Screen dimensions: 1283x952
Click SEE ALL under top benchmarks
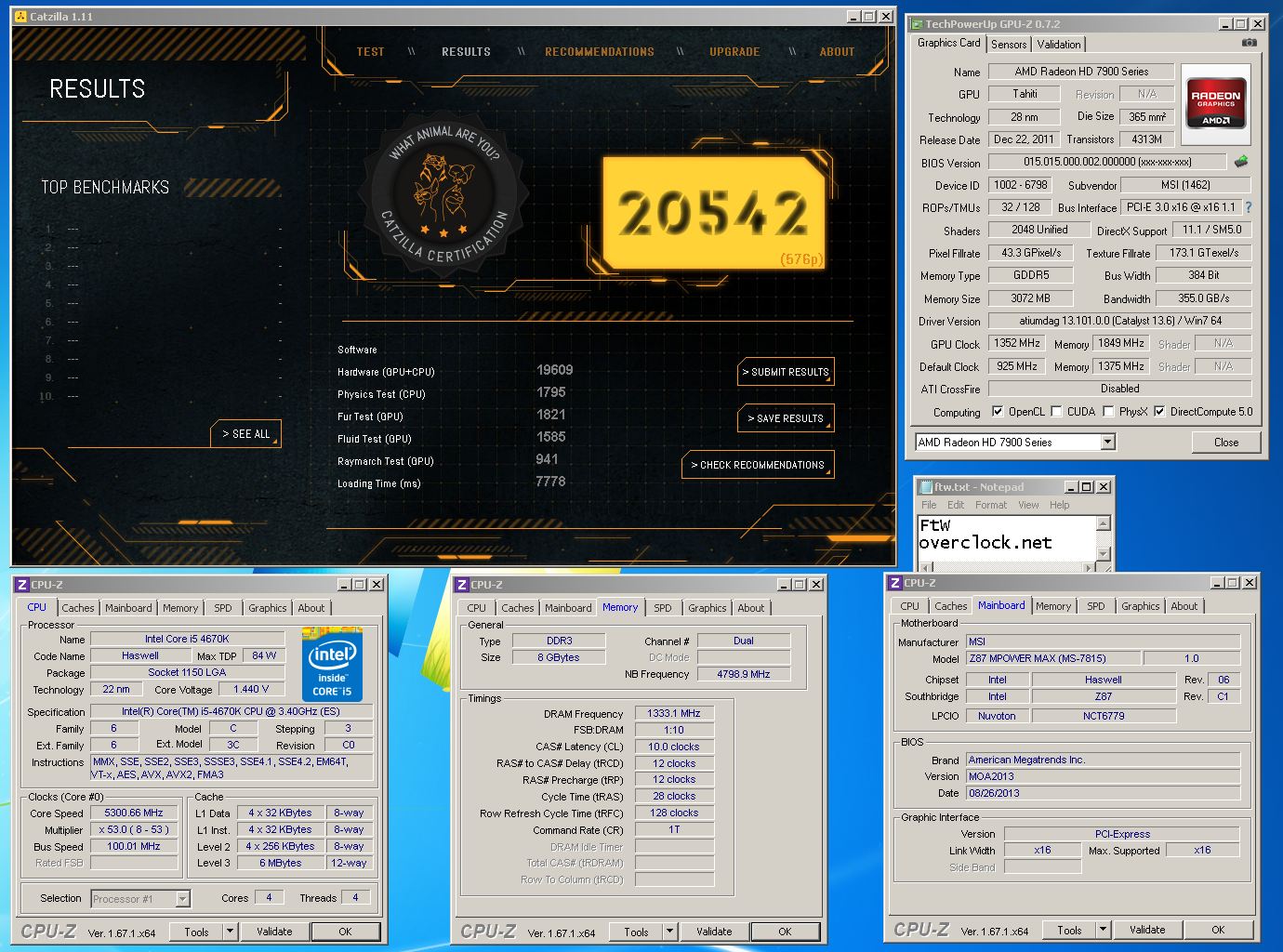(x=245, y=434)
